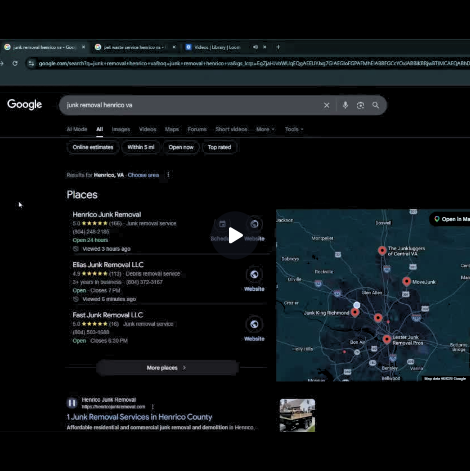
Task: Select the All results tab
Action: [100, 129]
